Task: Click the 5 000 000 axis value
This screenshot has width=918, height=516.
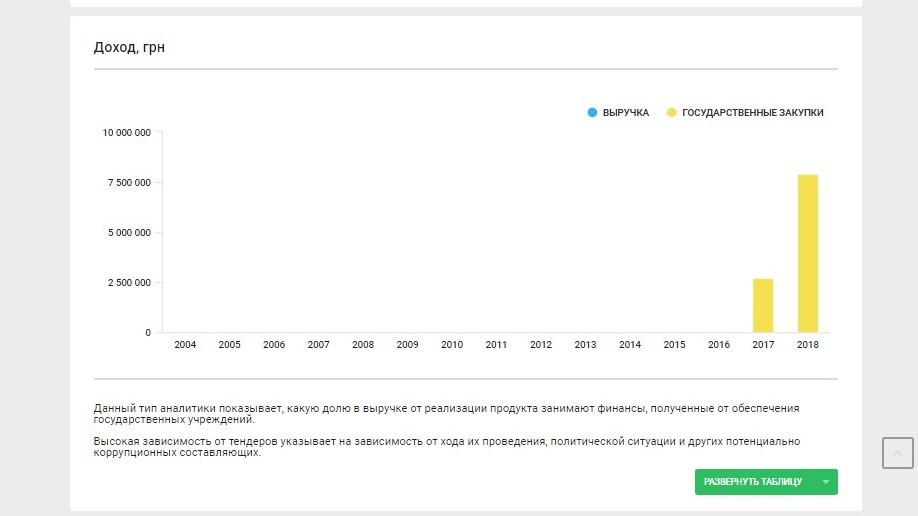Action: (x=130, y=232)
